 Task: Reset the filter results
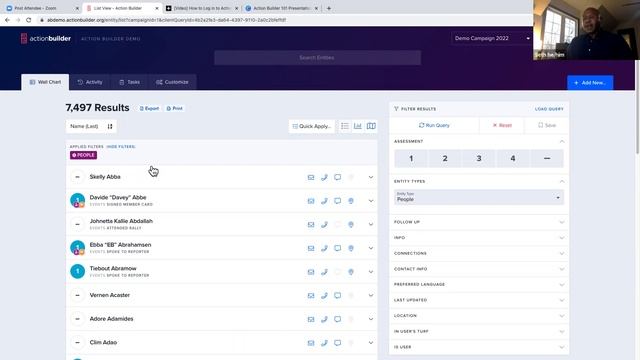502,125
